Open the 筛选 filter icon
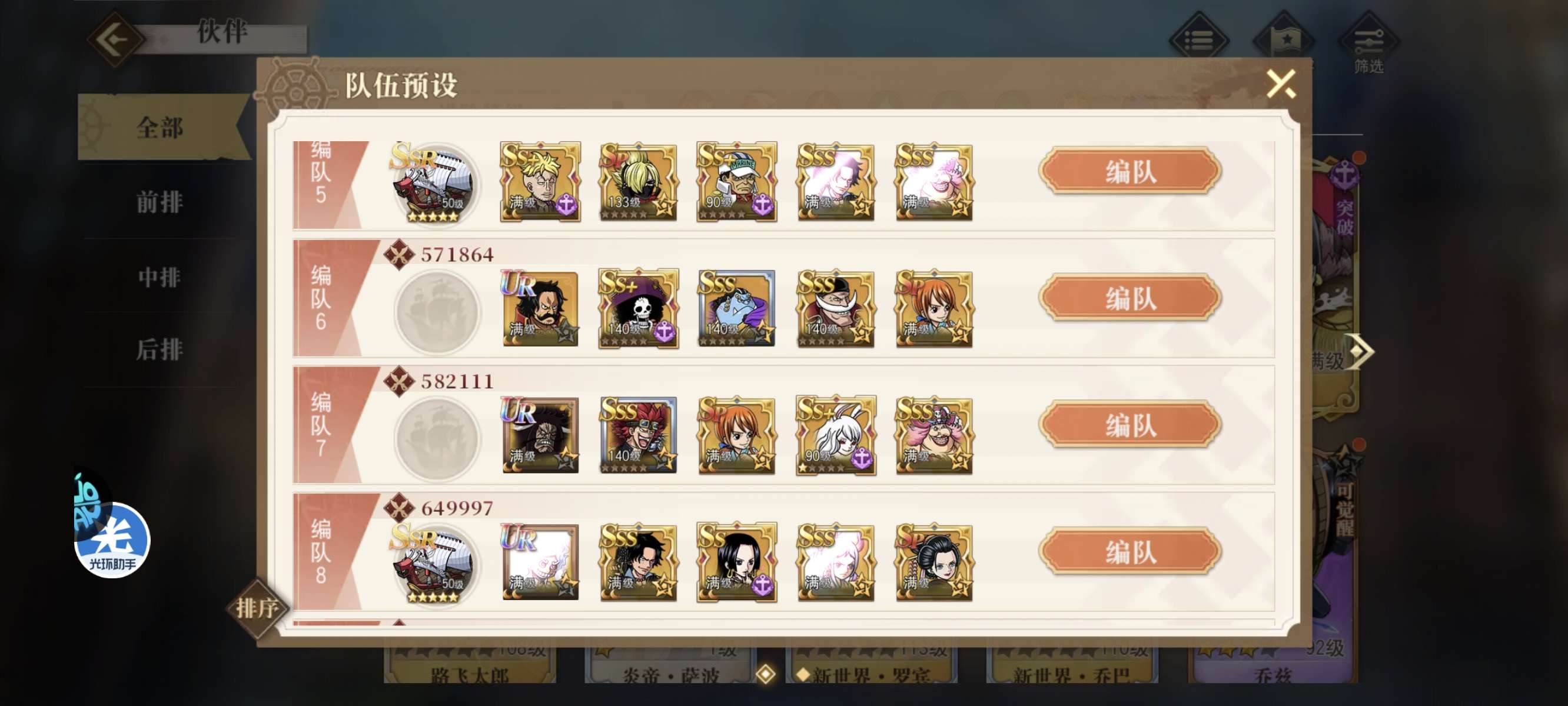The image size is (1568, 706). [1368, 45]
